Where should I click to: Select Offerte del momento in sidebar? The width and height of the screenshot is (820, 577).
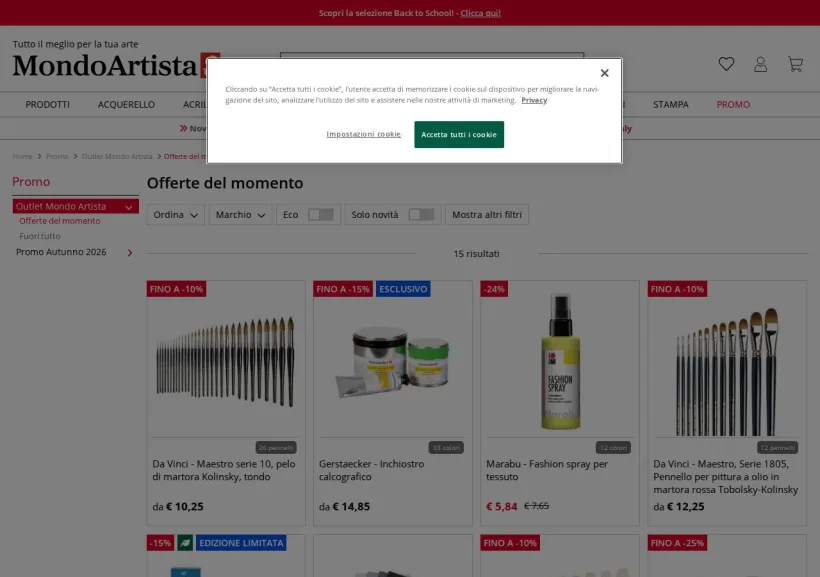[x=60, y=221]
